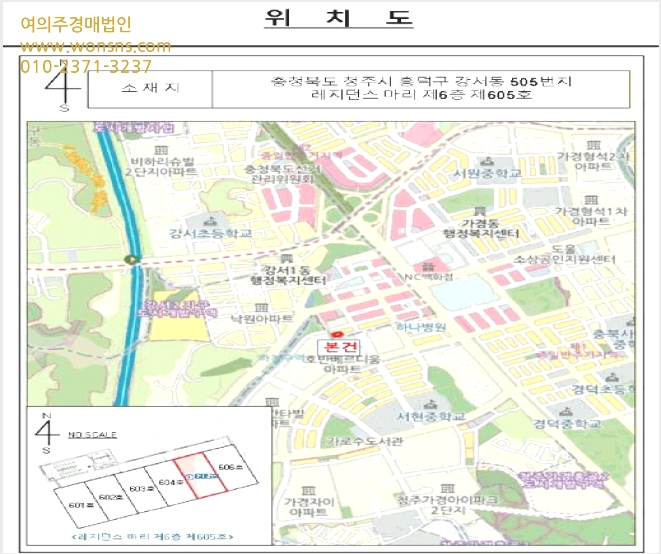Click the 가로수도서관 label
661x554 pixels.
click(365, 441)
